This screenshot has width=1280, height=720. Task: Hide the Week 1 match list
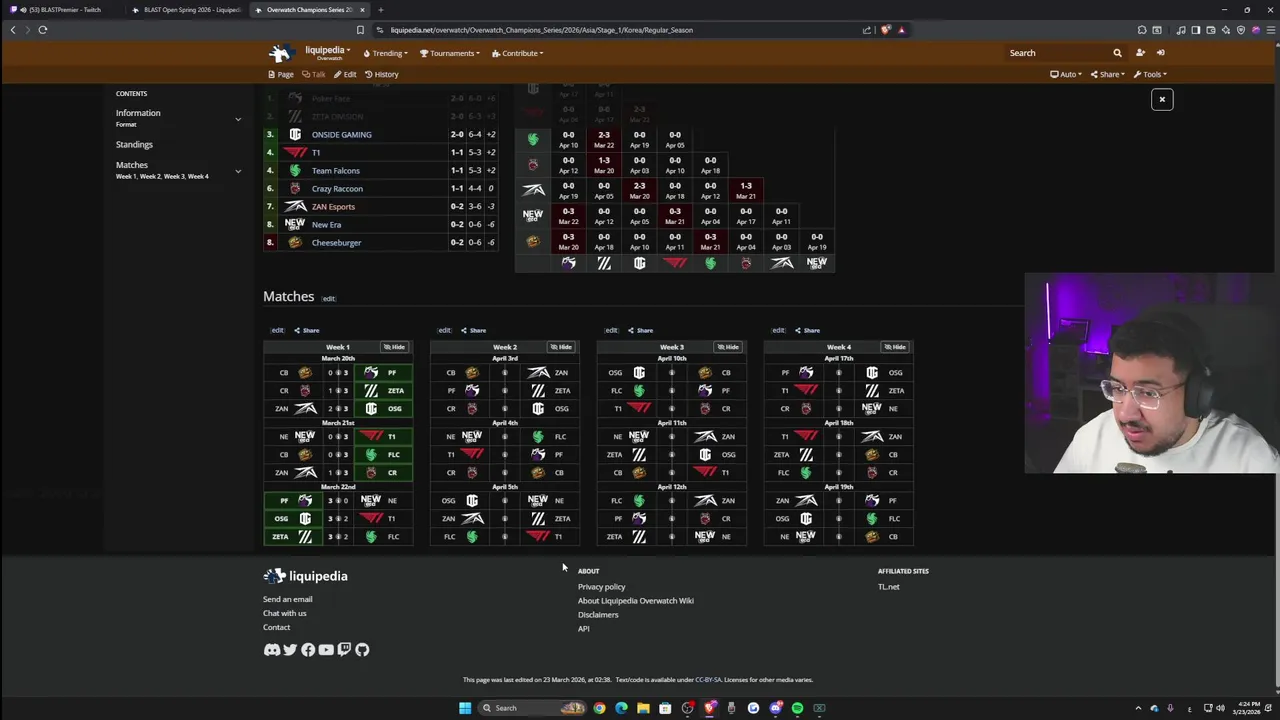(x=394, y=347)
